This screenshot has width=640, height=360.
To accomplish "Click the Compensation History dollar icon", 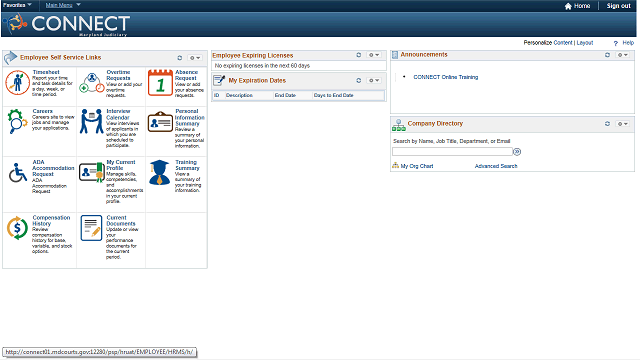I will click(x=17, y=228).
